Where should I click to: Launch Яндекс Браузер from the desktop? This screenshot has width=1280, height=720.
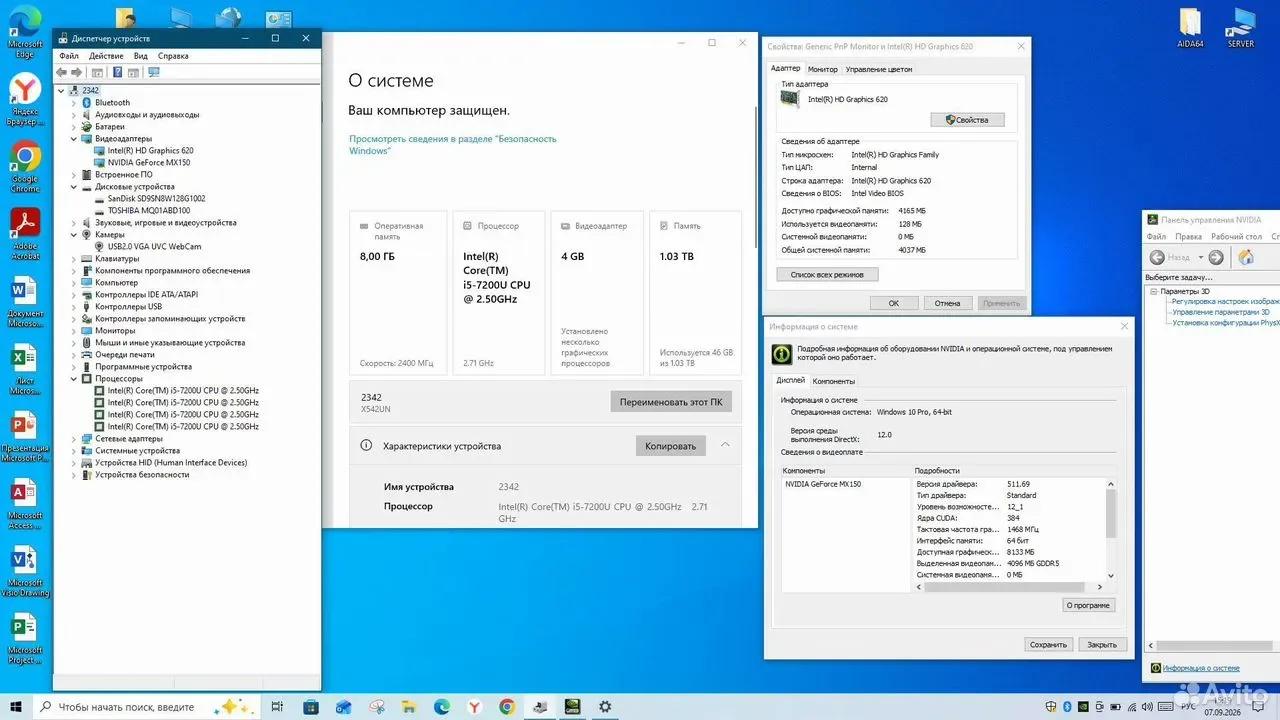pyautogui.click(x=25, y=100)
